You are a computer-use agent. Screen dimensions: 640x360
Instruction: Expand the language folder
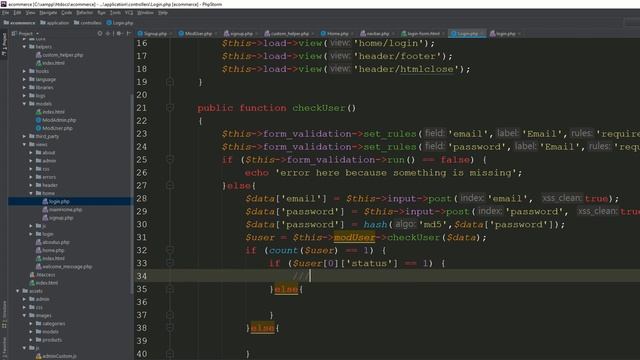pos(24,80)
